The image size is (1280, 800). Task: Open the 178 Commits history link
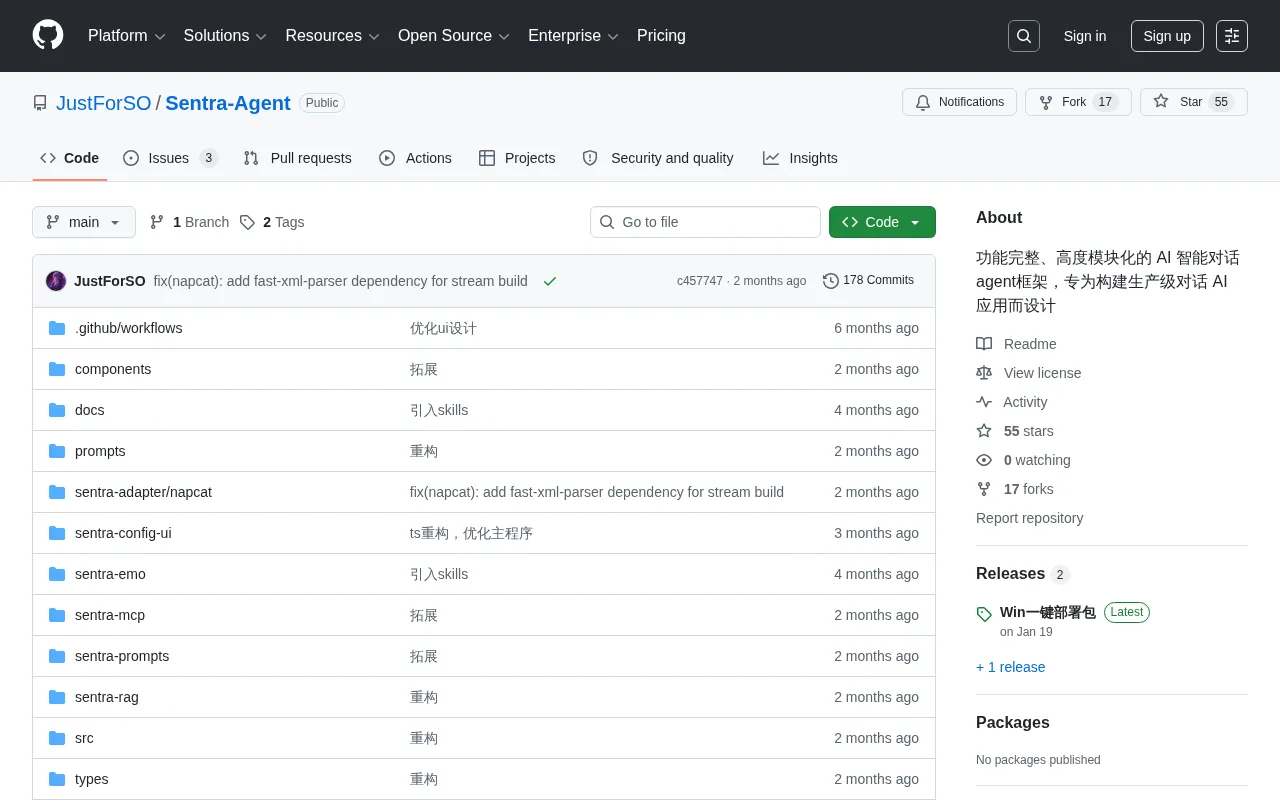[868, 281]
